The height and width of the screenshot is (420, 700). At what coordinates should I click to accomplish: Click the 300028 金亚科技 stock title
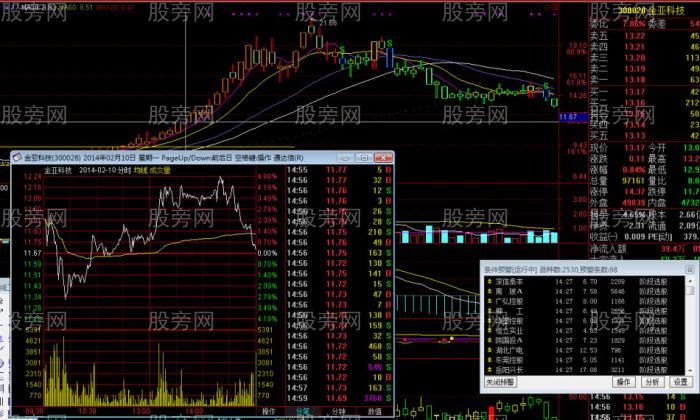tap(651, 11)
